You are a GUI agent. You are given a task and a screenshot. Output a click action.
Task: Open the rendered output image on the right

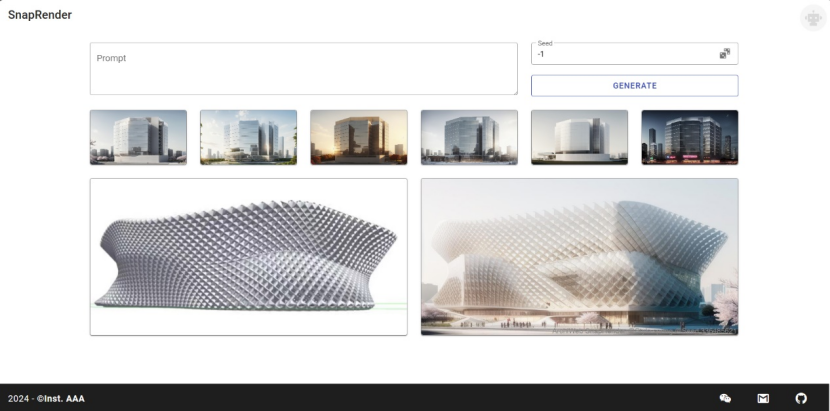click(579, 257)
